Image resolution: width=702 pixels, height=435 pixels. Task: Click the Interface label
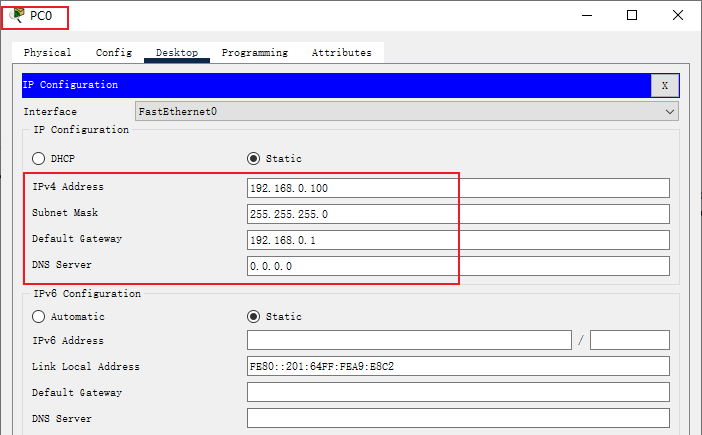[x=50, y=111]
